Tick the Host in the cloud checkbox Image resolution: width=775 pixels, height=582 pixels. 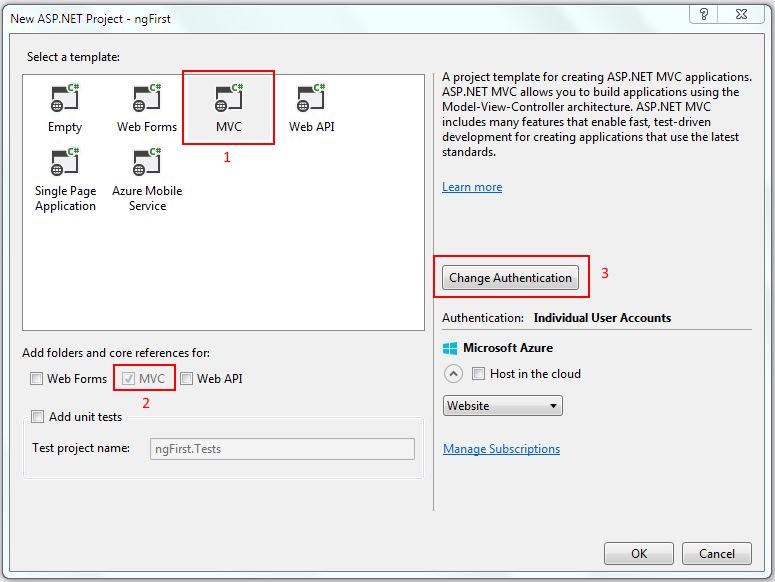pyautogui.click(x=478, y=374)
